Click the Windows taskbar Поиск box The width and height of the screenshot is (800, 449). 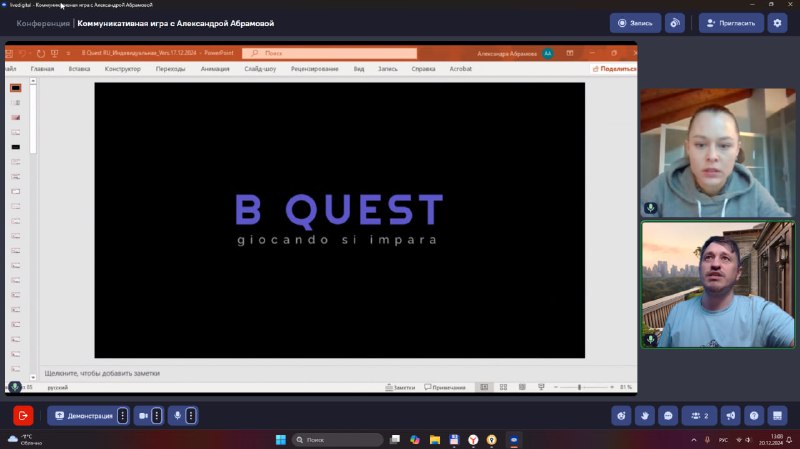point(337,440)
